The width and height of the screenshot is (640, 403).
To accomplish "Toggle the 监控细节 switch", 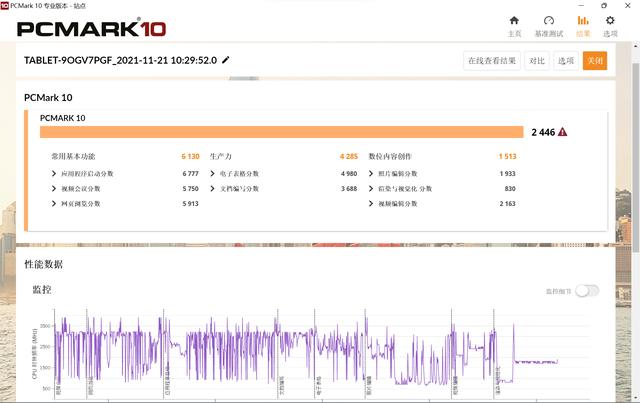I will pos(587,290).
